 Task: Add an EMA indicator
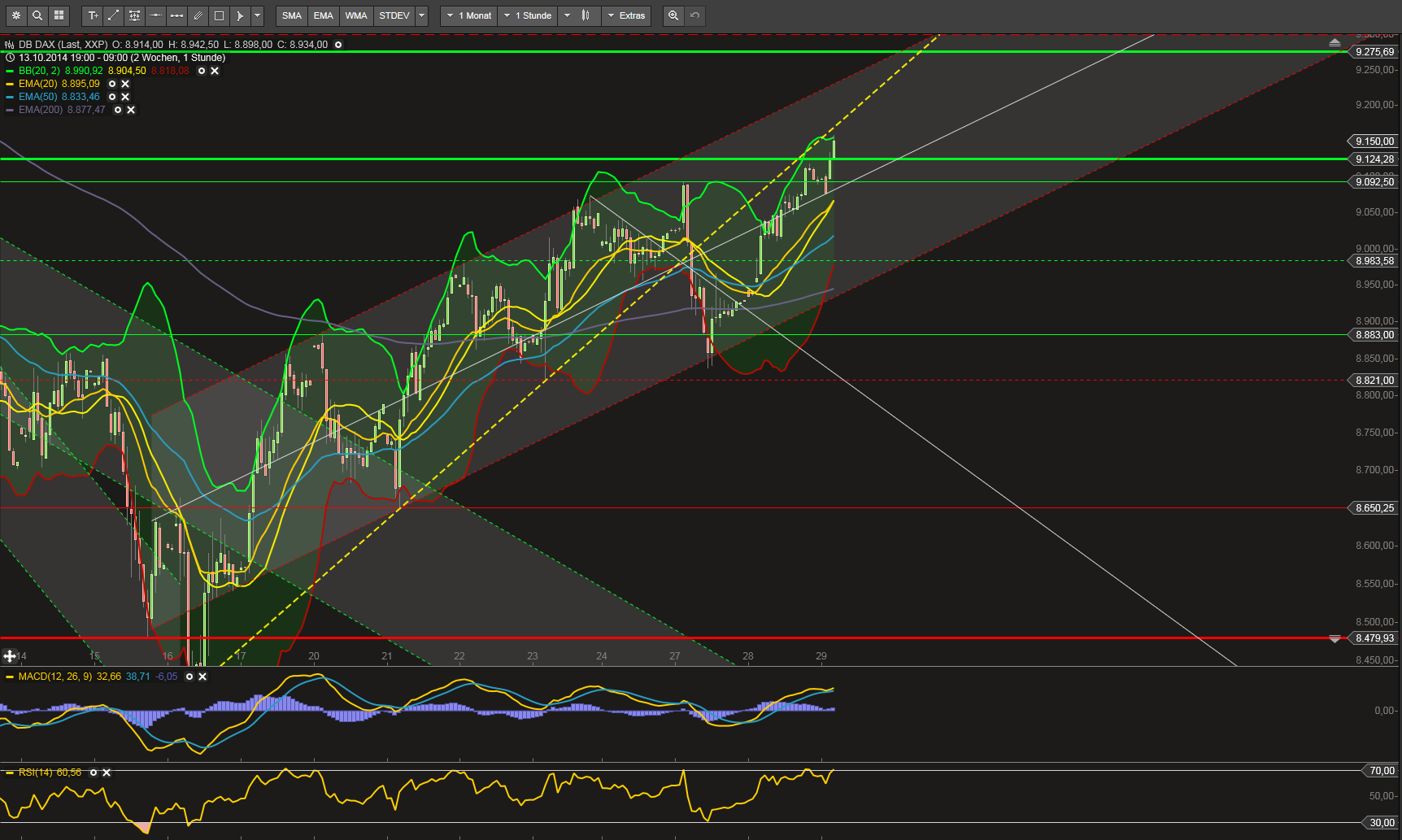click(324, 15)
